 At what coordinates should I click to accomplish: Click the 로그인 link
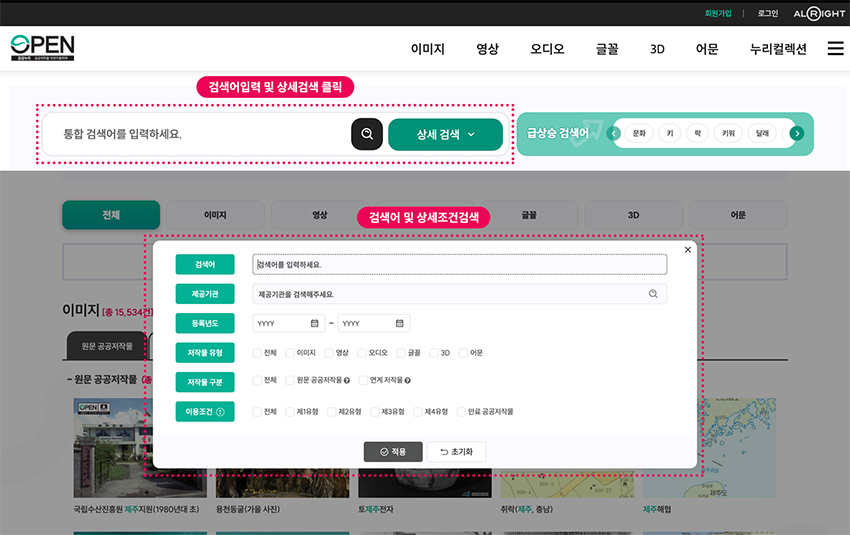(768, 14)
